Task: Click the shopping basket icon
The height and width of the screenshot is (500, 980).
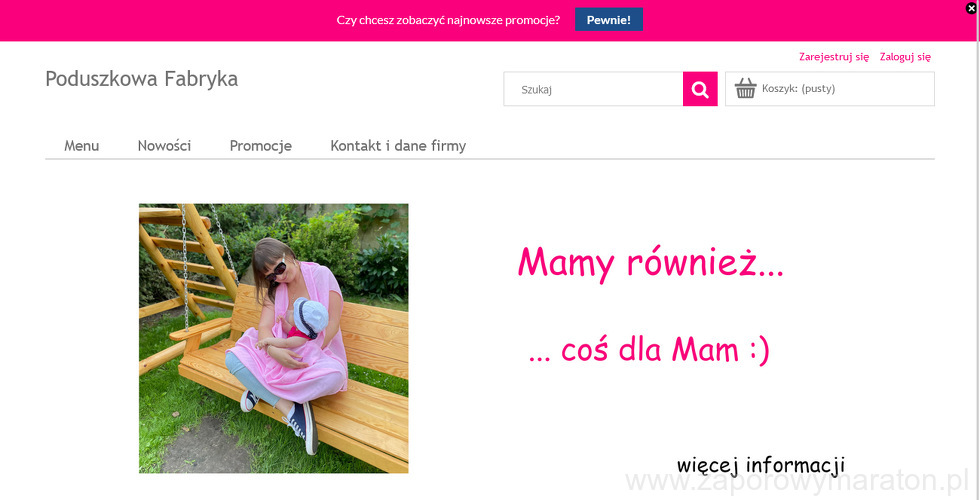Action: pyautogui.click(x=746, y=88)
